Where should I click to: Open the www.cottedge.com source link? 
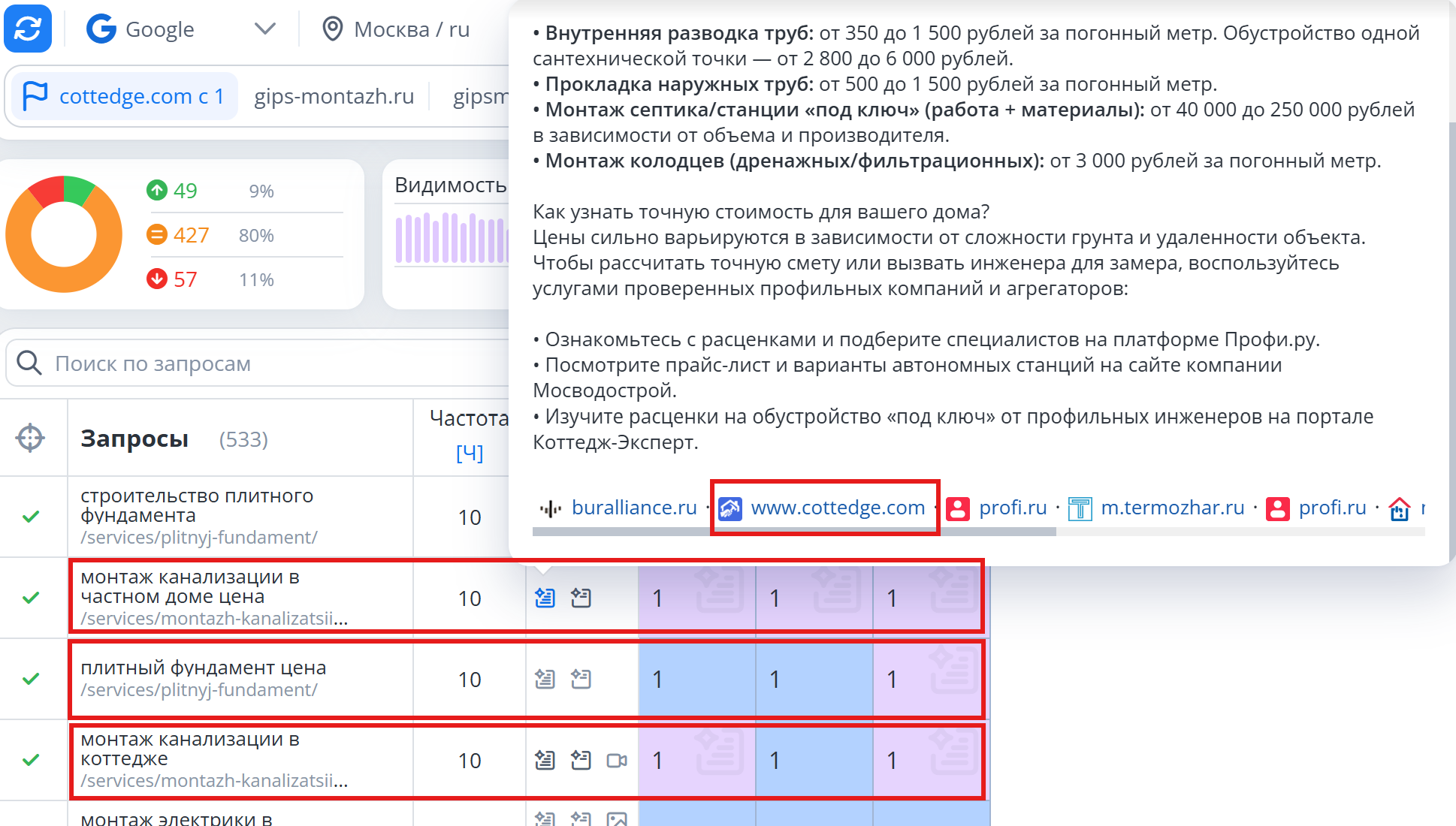click(838, 508)
